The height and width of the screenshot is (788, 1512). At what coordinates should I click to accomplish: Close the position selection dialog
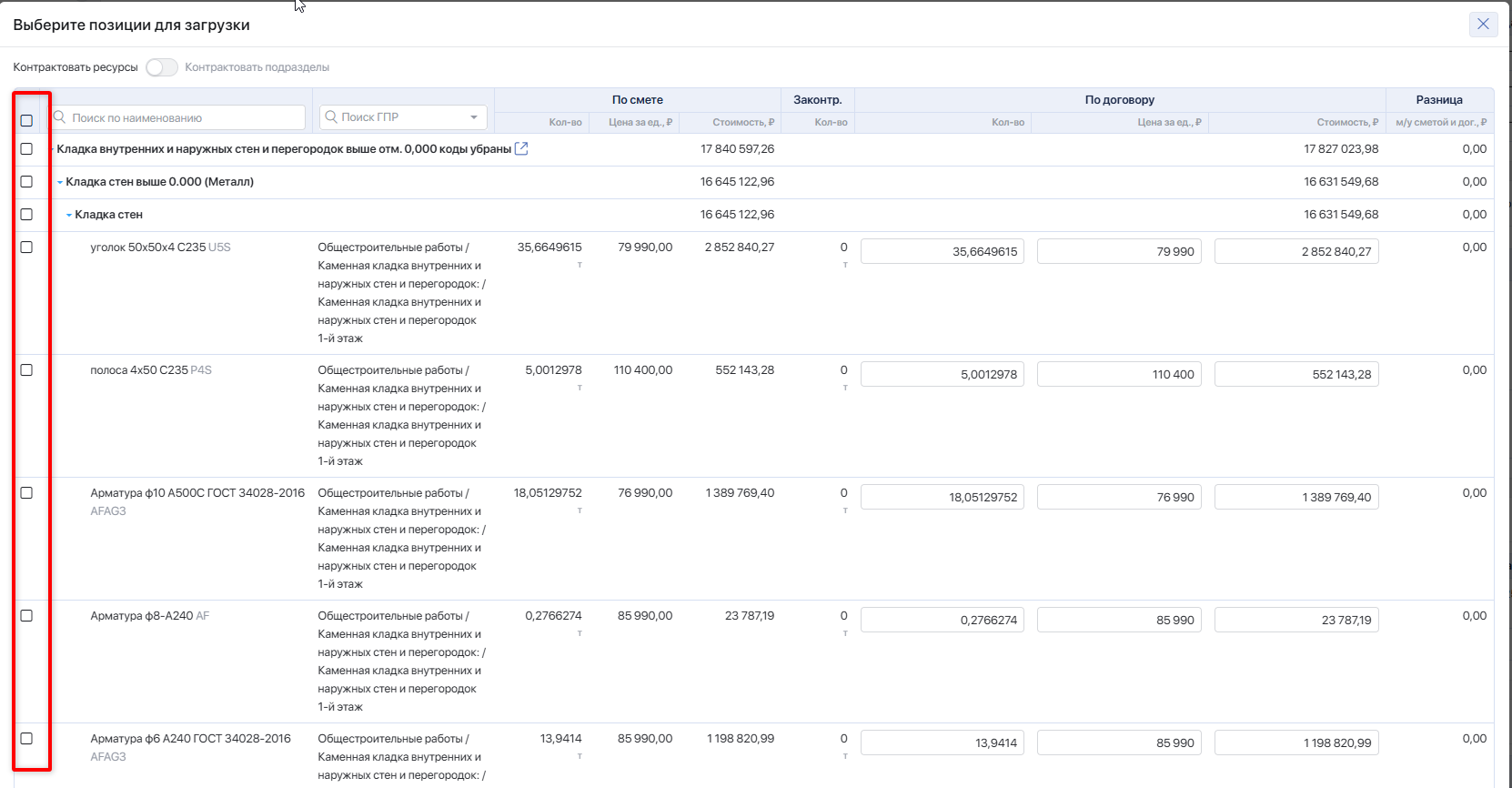click(1483, 25)
